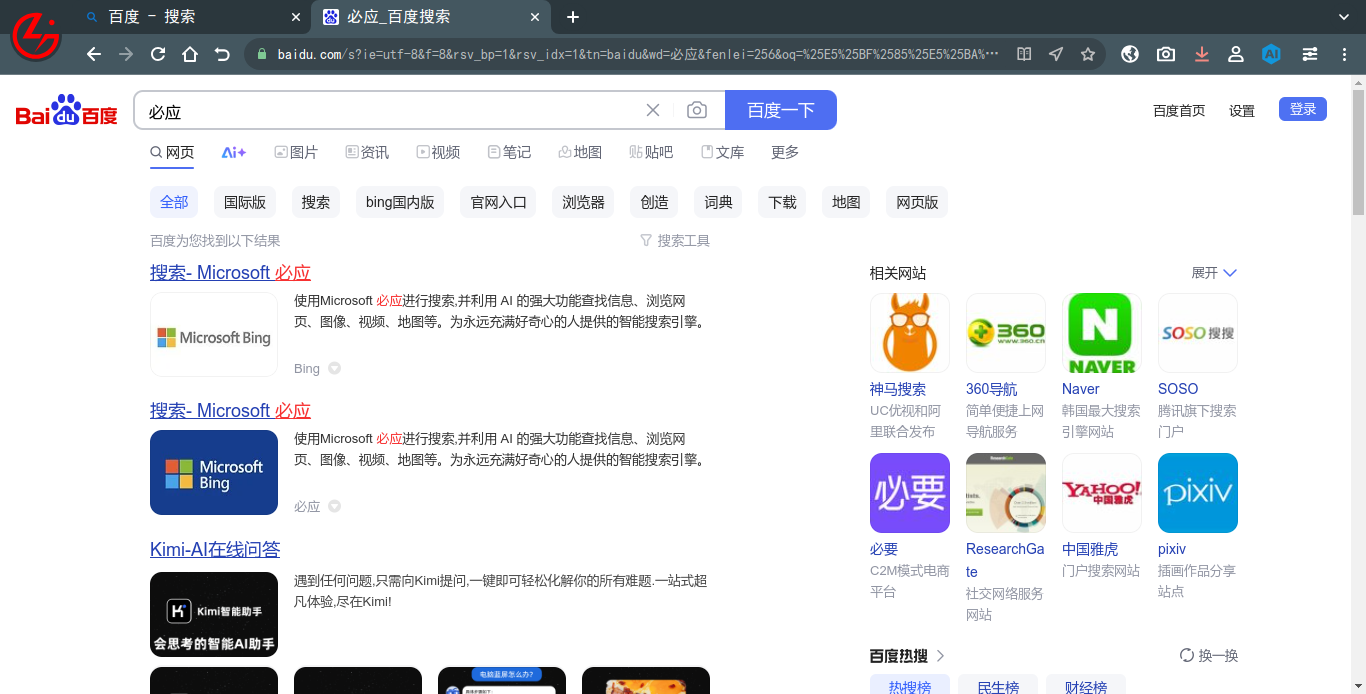
Task: Take screenshot with camera toolbar icon
Action: (x=1166, y=54)
